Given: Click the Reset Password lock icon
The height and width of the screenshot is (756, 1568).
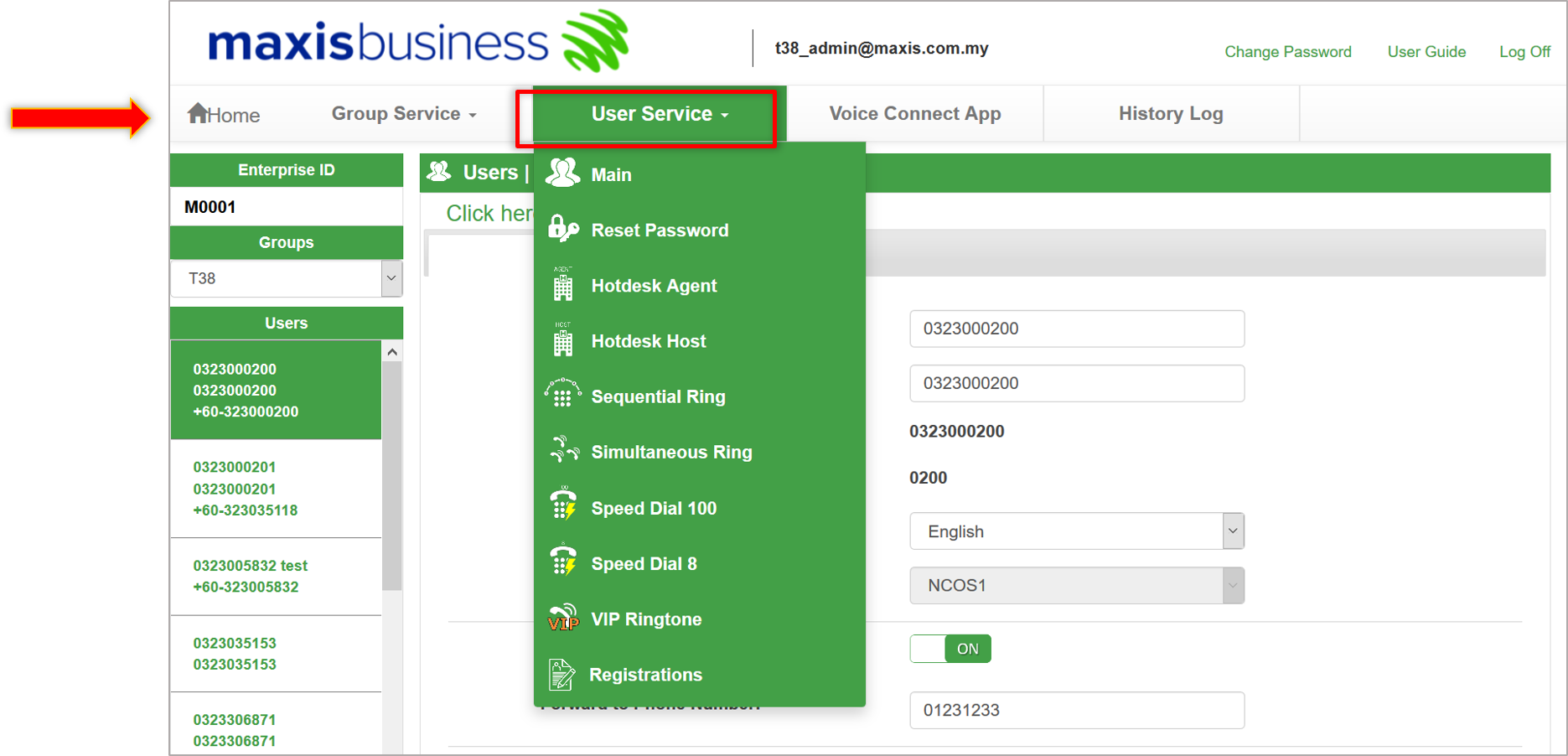Looking at the screenshot, I should pyautogui.click(x=562, y=229).
